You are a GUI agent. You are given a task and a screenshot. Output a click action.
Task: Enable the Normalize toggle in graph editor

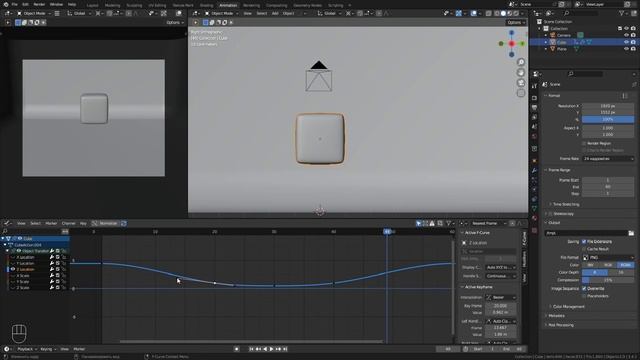click(x=105, y=223)
